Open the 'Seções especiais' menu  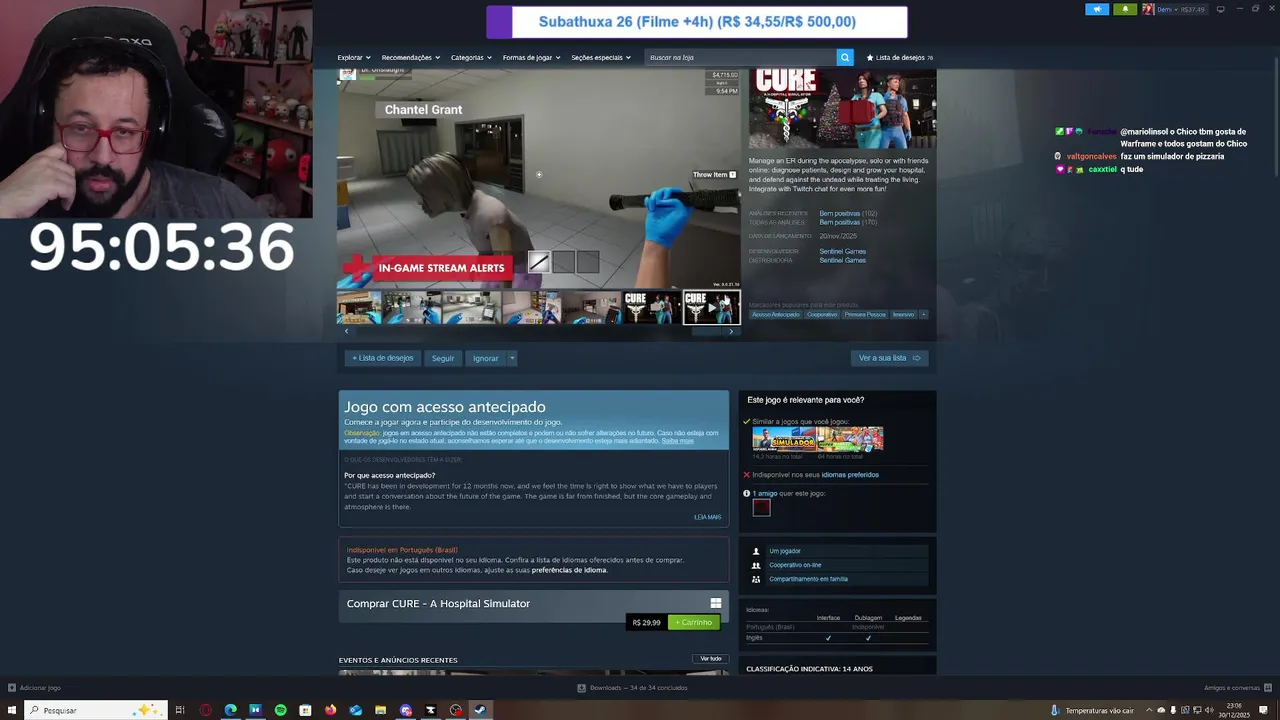(x=601, y=57)
